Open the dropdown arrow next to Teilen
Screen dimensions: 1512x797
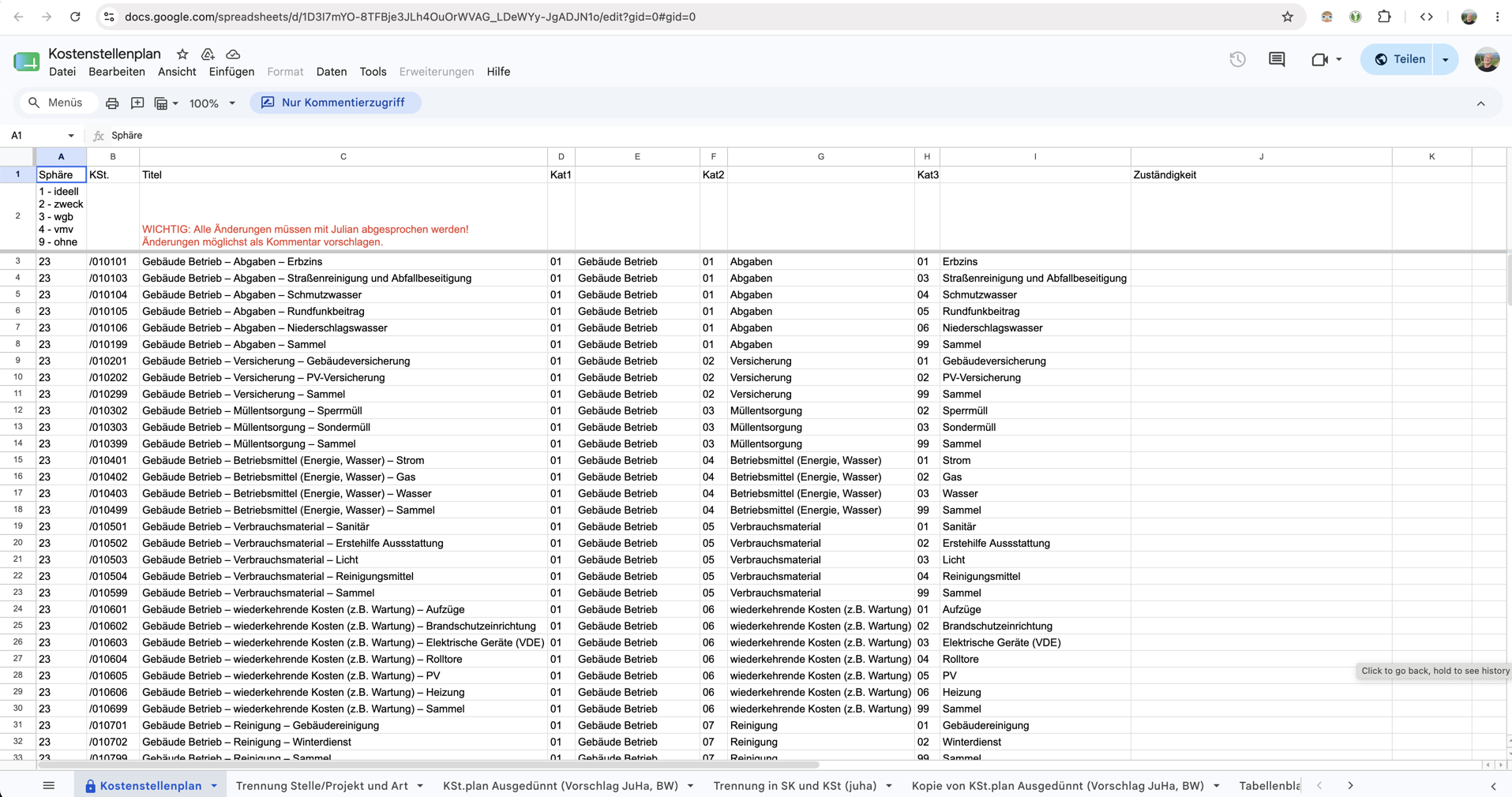tap(1446, 59)
